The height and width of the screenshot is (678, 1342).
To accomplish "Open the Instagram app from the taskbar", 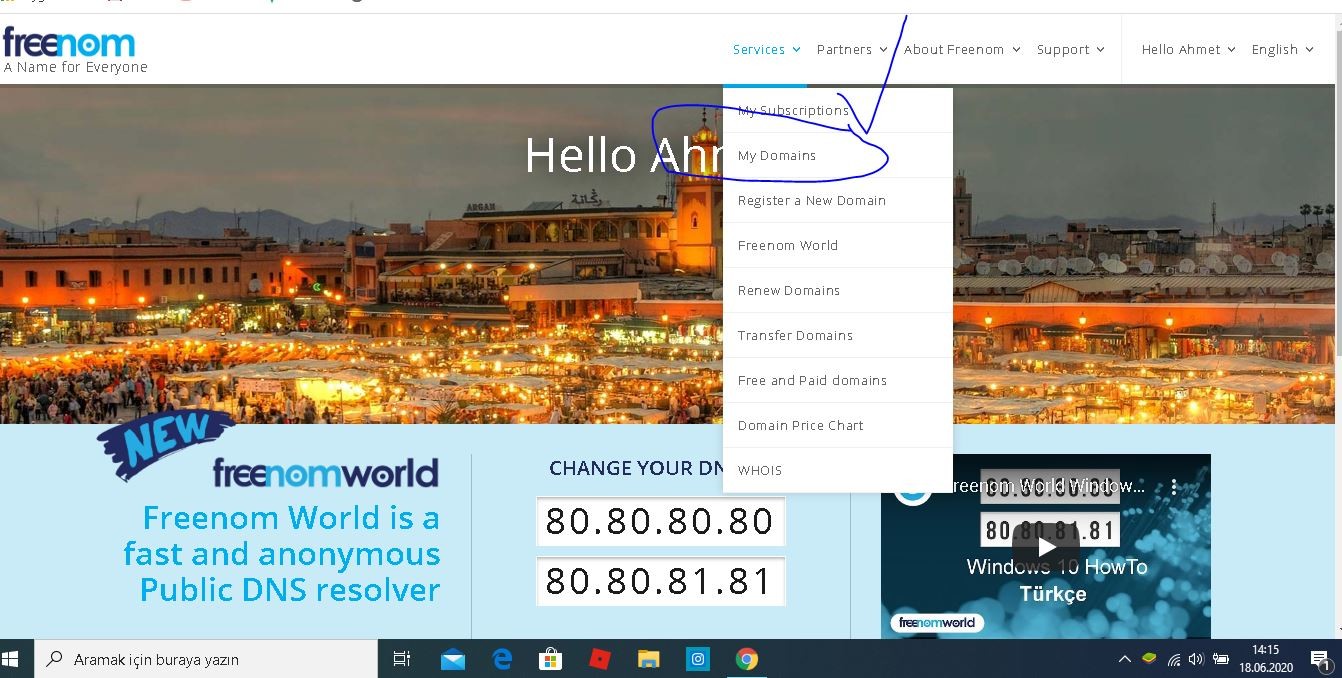I will coord(698,659).
